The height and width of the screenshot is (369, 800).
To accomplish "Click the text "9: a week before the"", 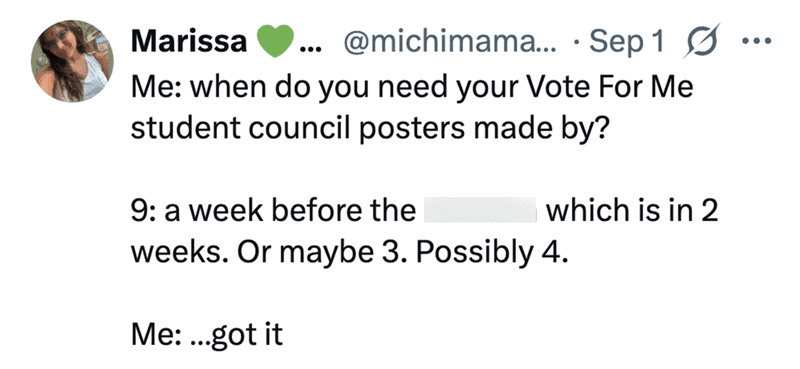I will pyautogui.click(x=273, y=210).
